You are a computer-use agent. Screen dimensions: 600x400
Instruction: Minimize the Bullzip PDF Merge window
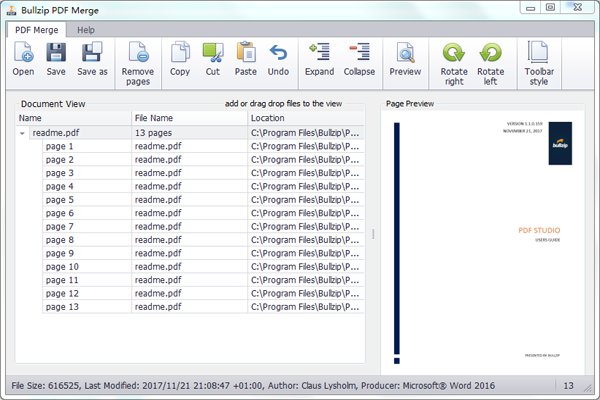530,8
